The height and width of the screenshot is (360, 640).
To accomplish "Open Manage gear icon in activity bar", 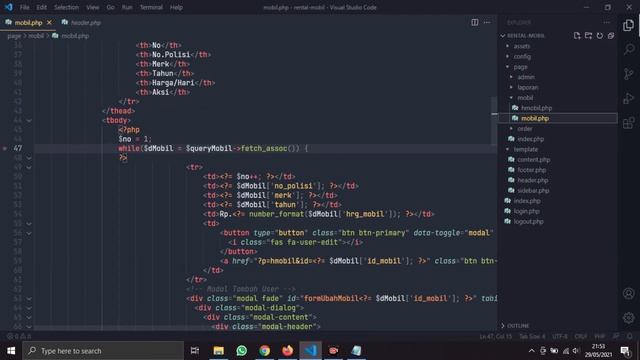I will point(629,318).
